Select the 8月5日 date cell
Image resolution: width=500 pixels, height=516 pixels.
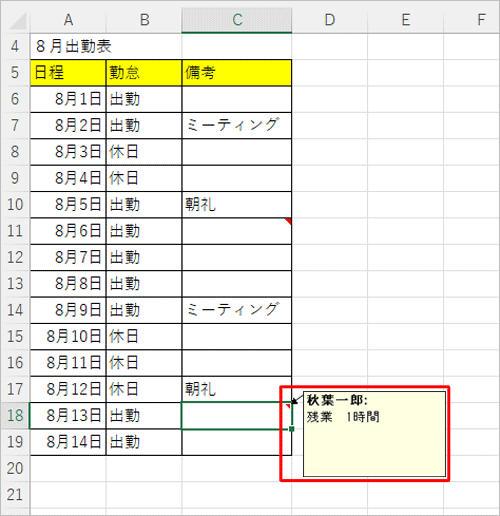pos(68,204)
